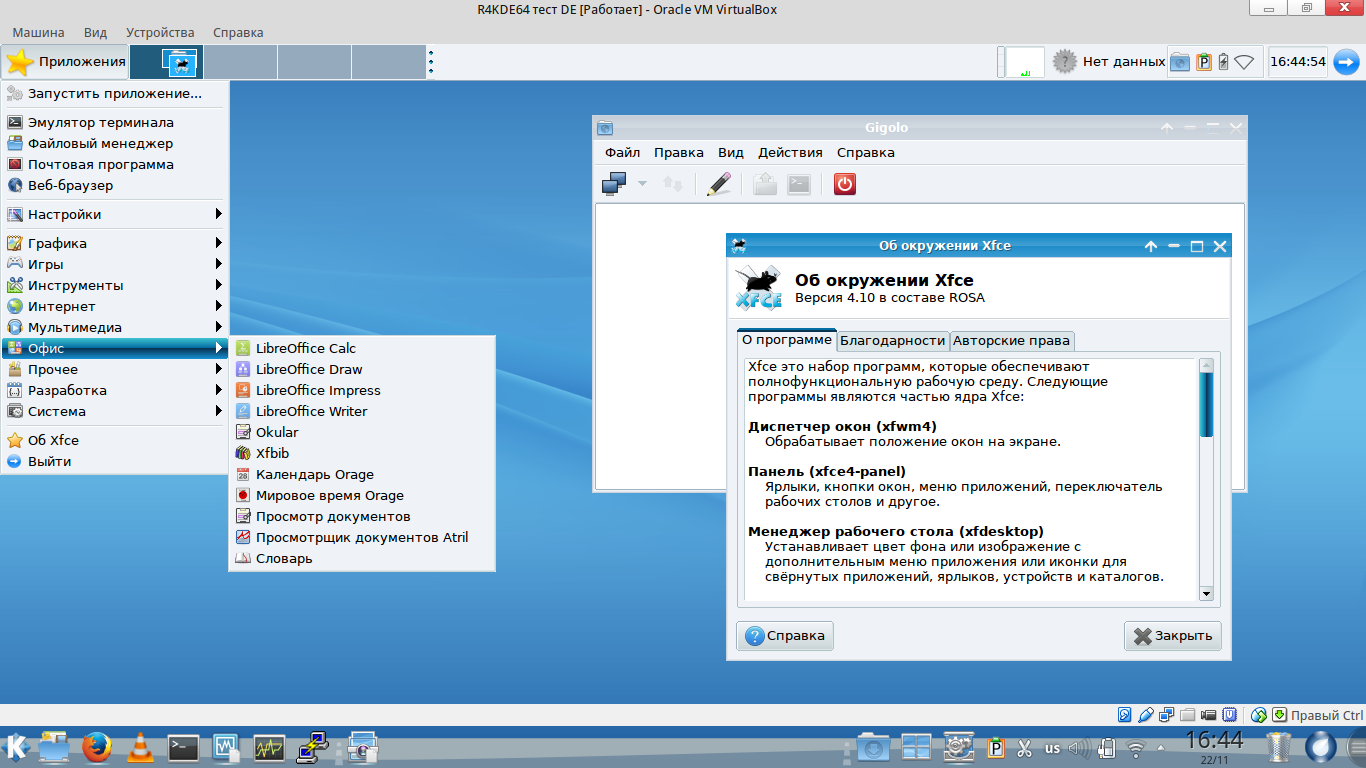This screenshot has height=768, width=1366.
Task: Launch VLC from the bottom panel
Action: 142,747
